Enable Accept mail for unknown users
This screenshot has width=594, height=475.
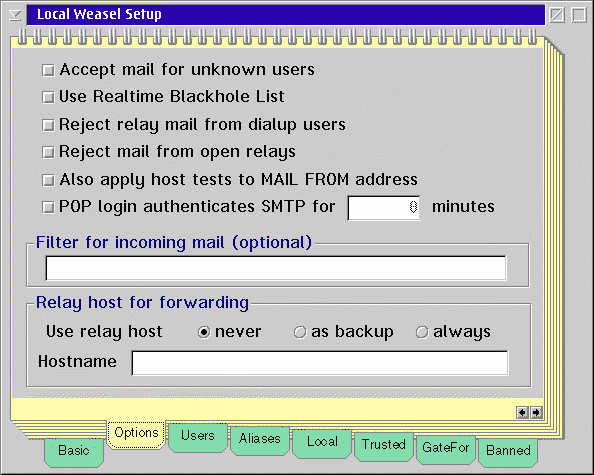[x=48, y=70]
